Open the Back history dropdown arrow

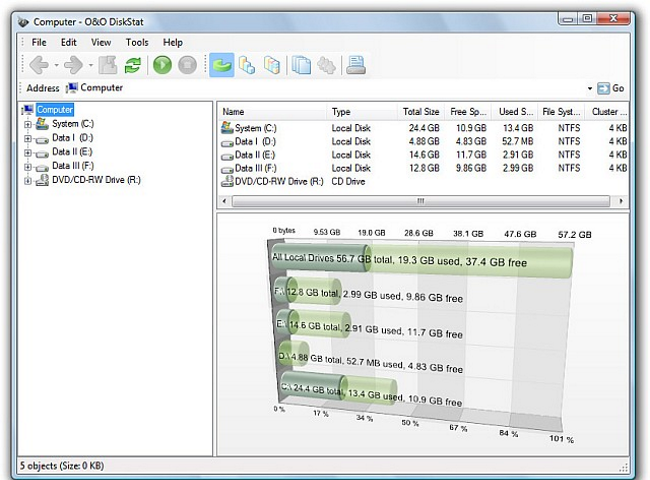(56, 65)
